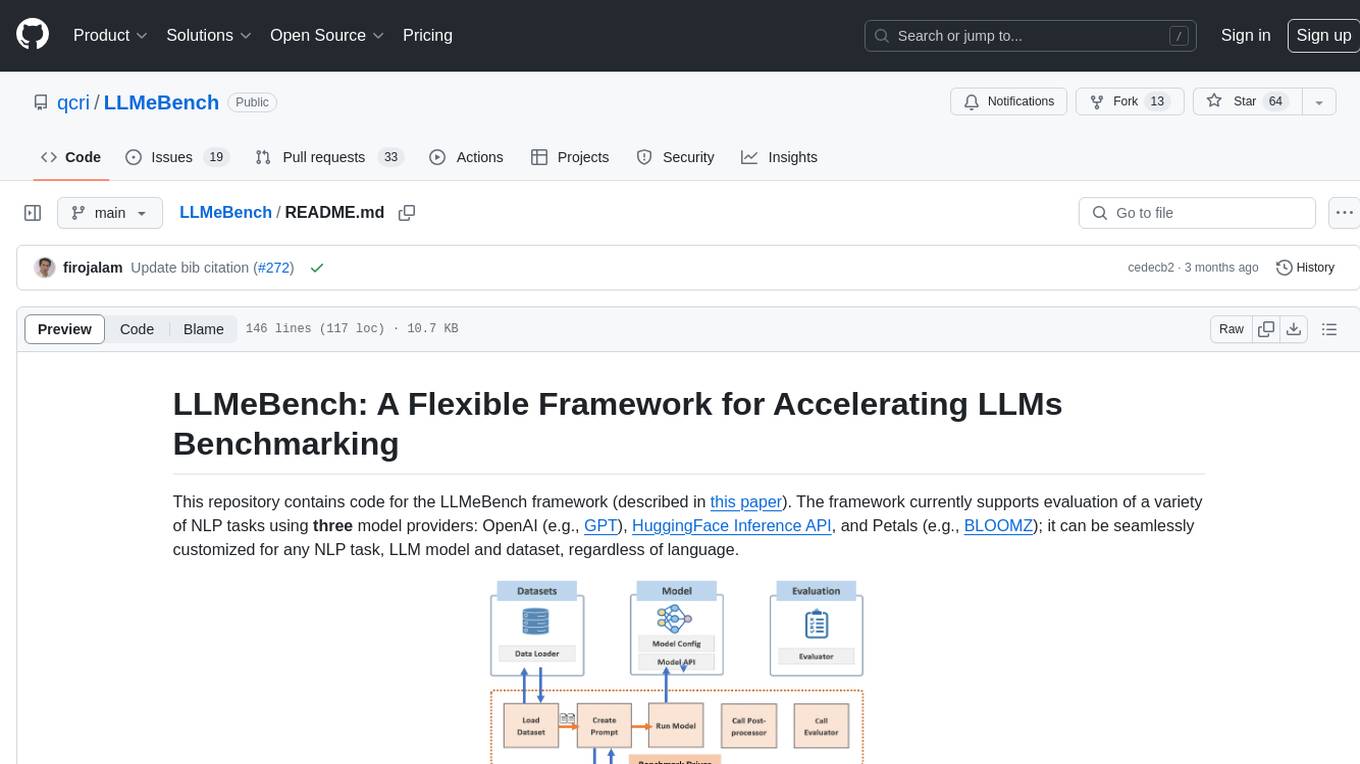The height and width of the screenshot is (764, 1360).
Task: Select the Preview view
Action: [65, 329]
